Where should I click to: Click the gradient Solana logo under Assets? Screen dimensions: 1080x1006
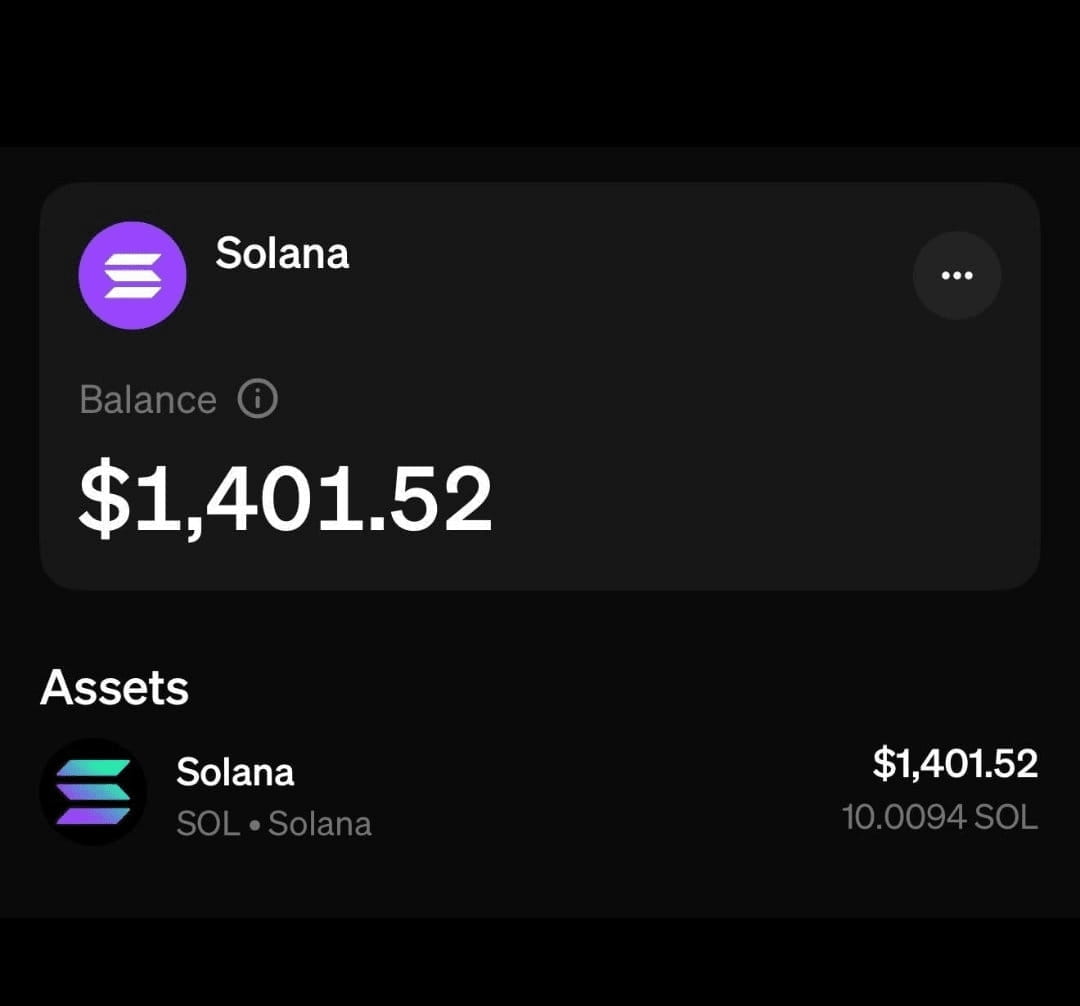93,792
